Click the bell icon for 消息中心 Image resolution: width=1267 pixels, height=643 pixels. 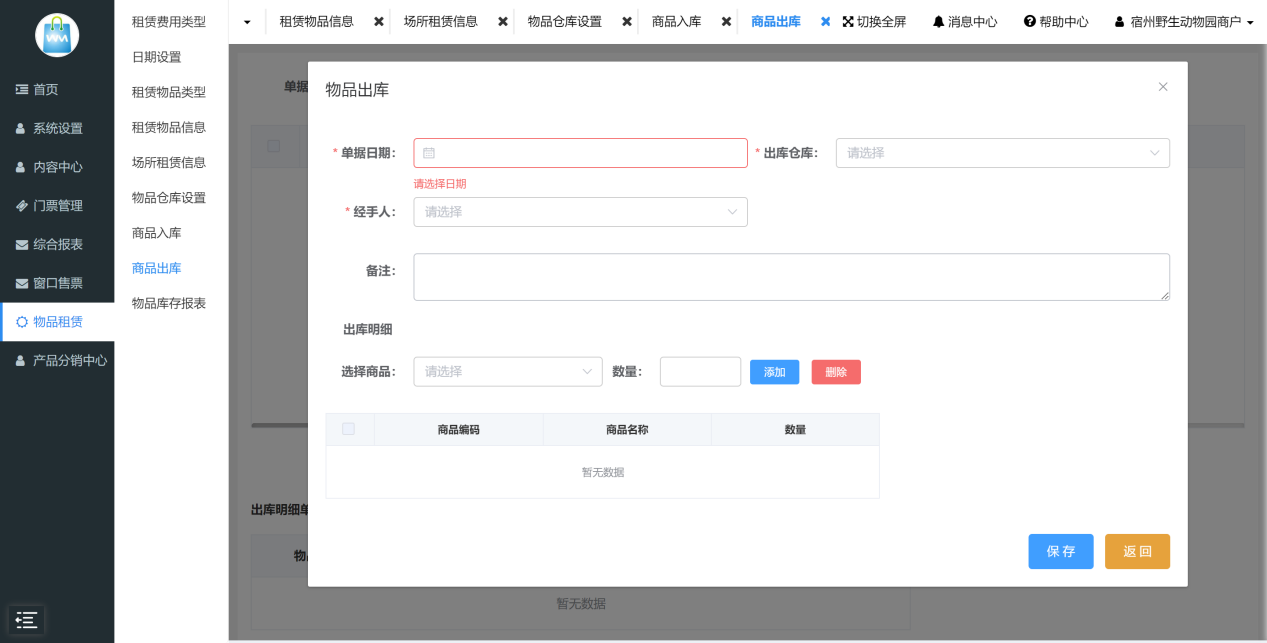click(x=938, y=22)
